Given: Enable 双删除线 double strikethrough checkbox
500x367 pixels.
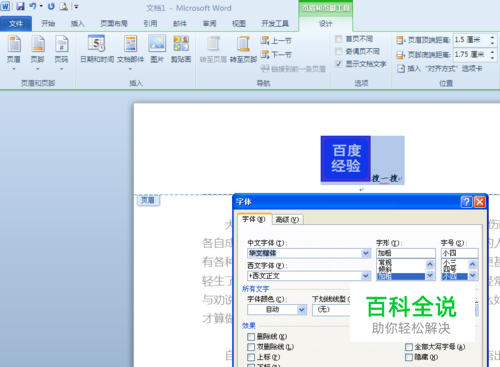Looking at the screenshot, I should click(251, 347).
